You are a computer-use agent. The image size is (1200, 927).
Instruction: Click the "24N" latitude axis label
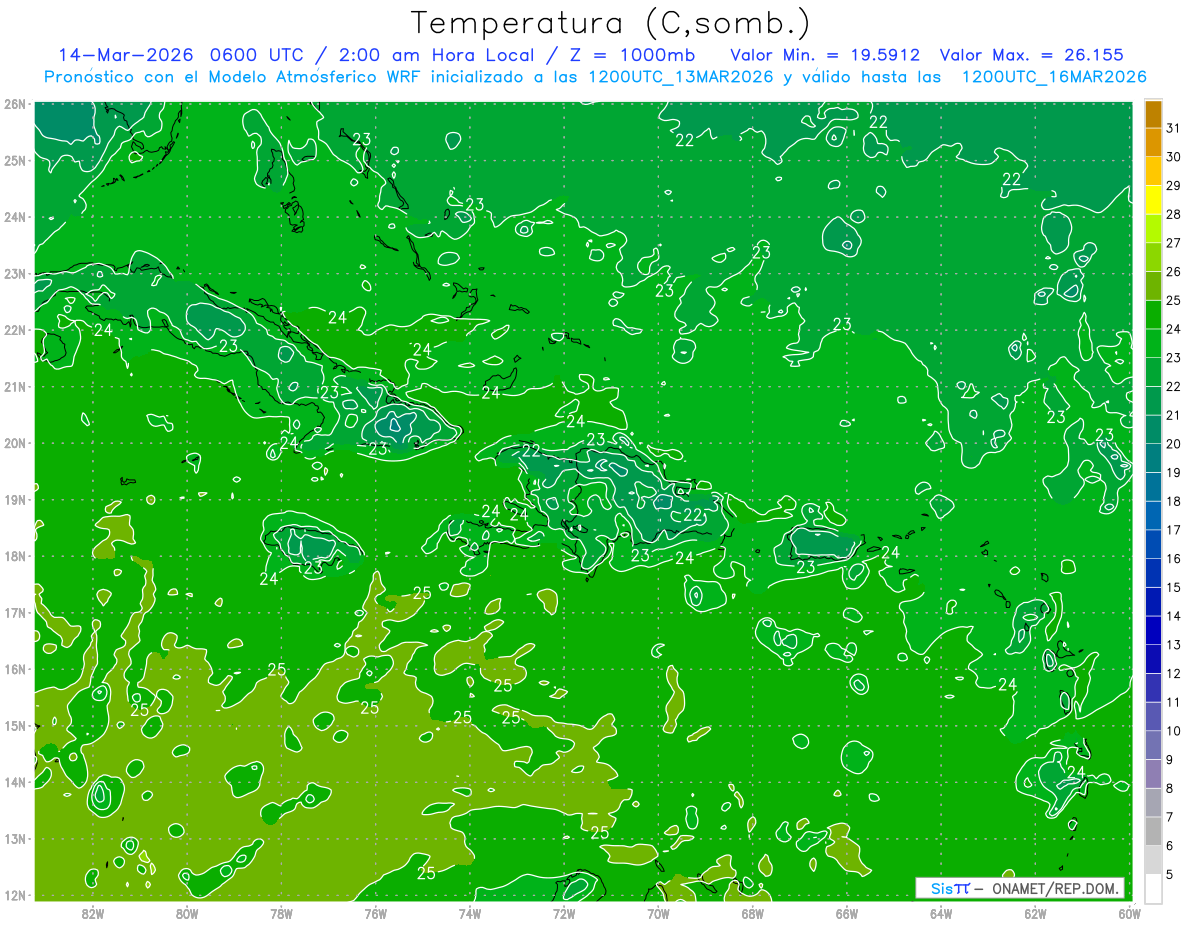point(14,217)
